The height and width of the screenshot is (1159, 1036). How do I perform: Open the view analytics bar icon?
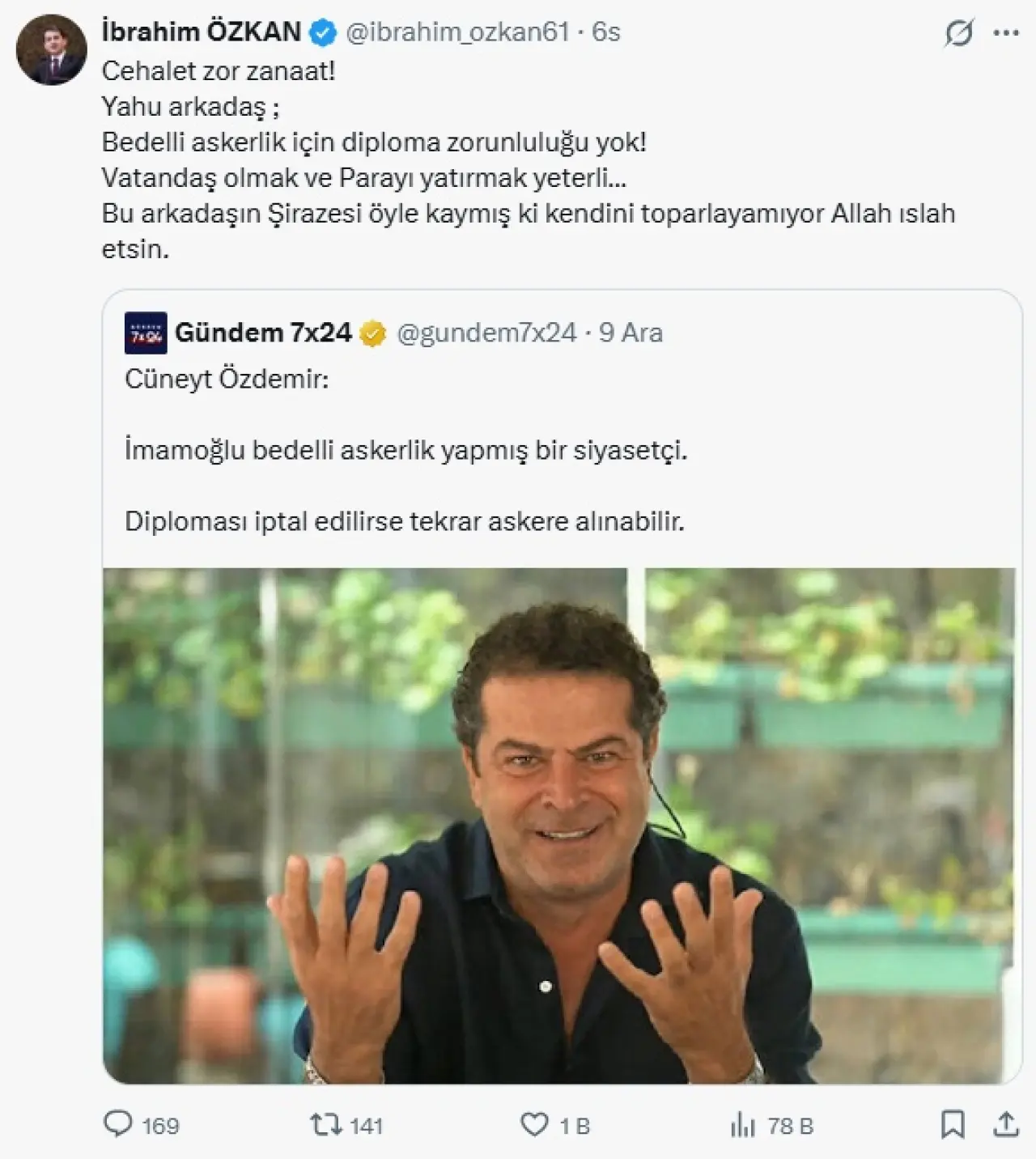[742, 1125]
